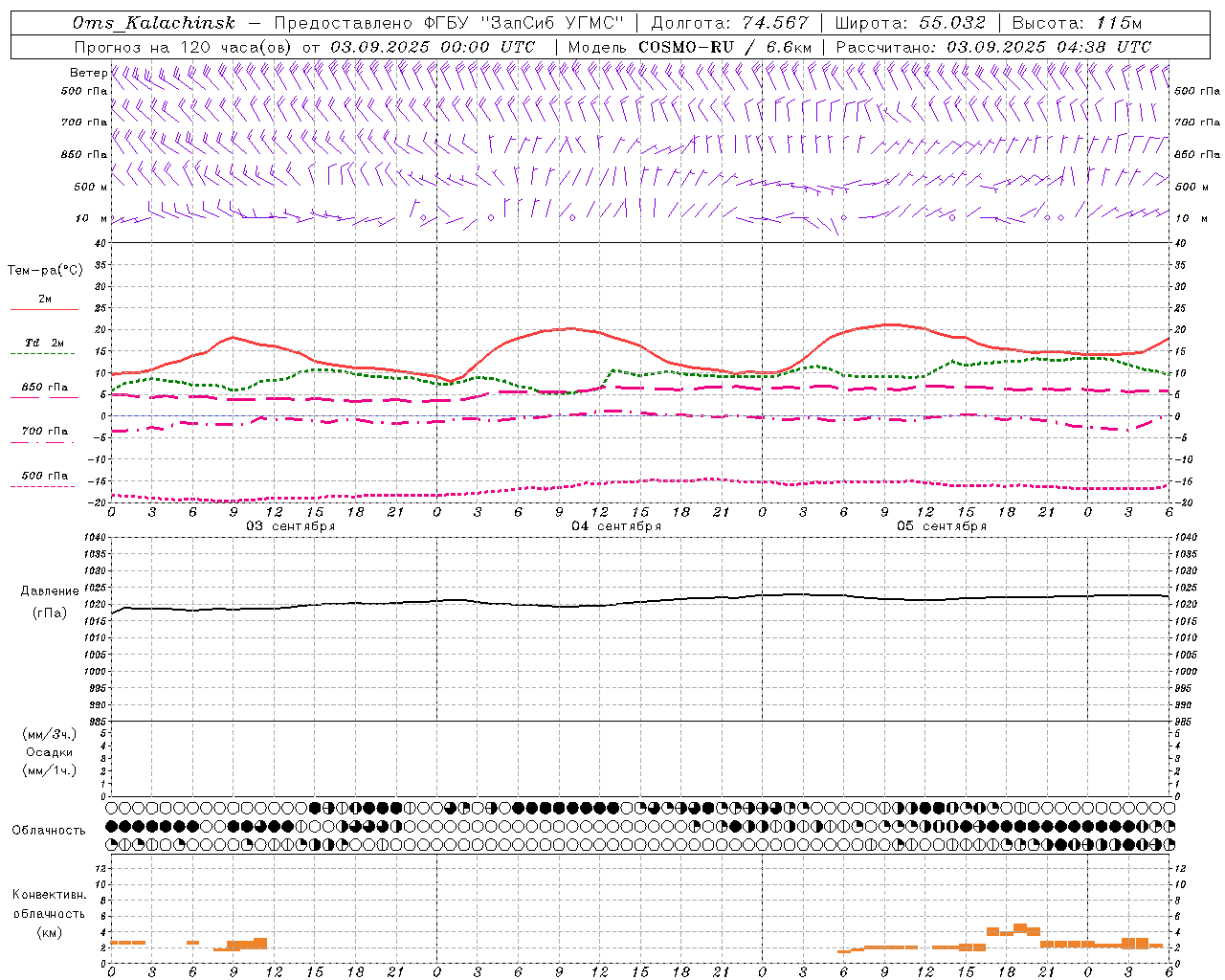
Task: Click the '03.09.2025 00:00 UTC' forecast start time
Action: click(433, 47)
